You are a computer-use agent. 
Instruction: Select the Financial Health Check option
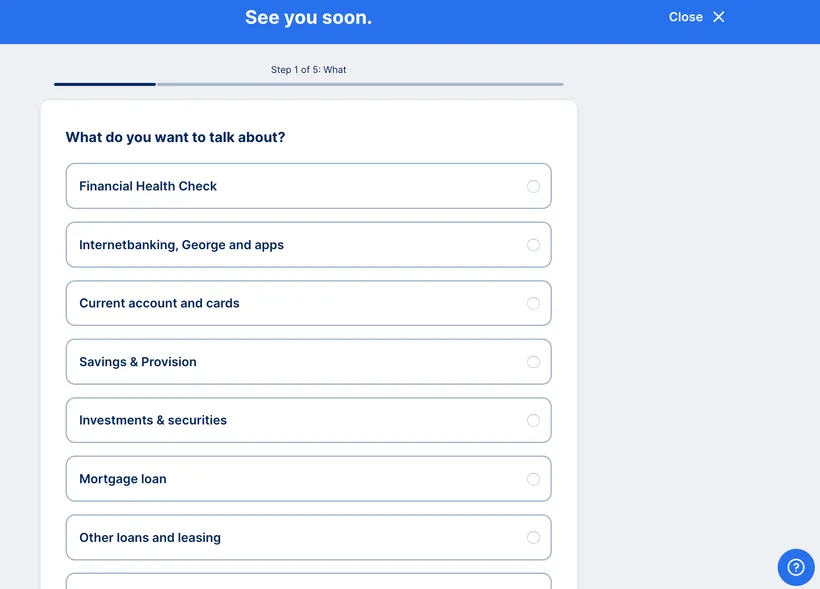(x=533, y=186)
